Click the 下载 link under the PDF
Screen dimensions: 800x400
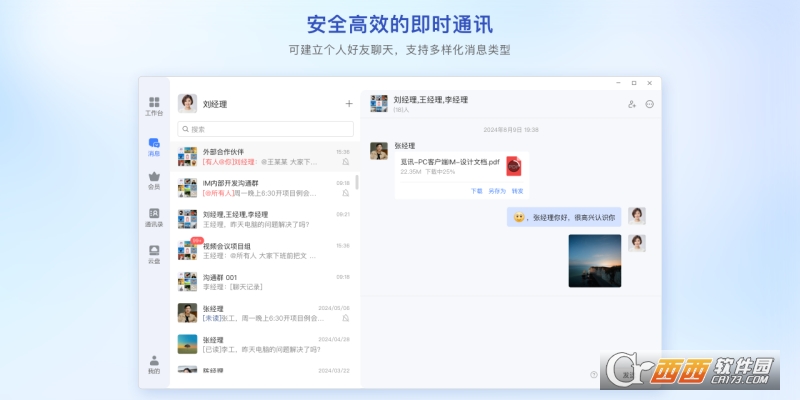476,190
